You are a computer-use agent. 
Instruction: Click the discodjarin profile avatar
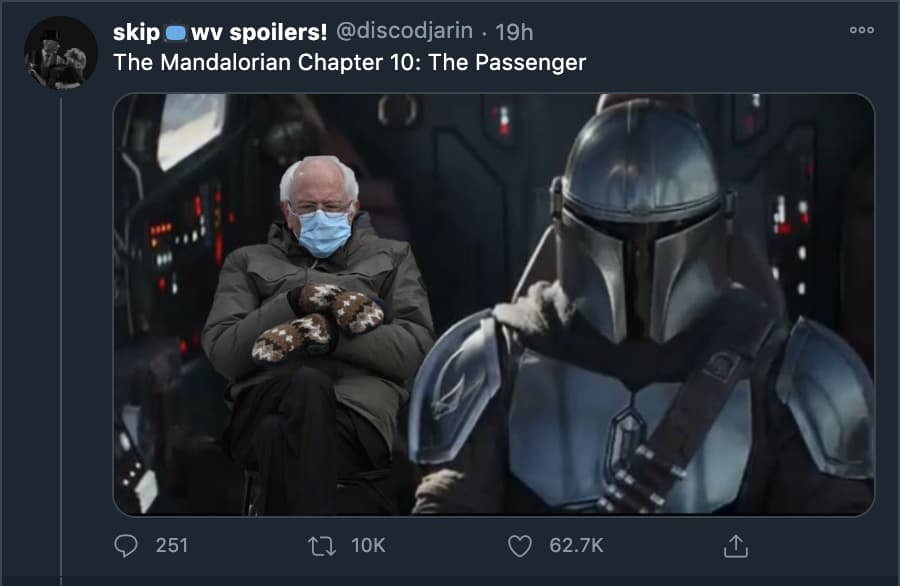pos(61,53)
